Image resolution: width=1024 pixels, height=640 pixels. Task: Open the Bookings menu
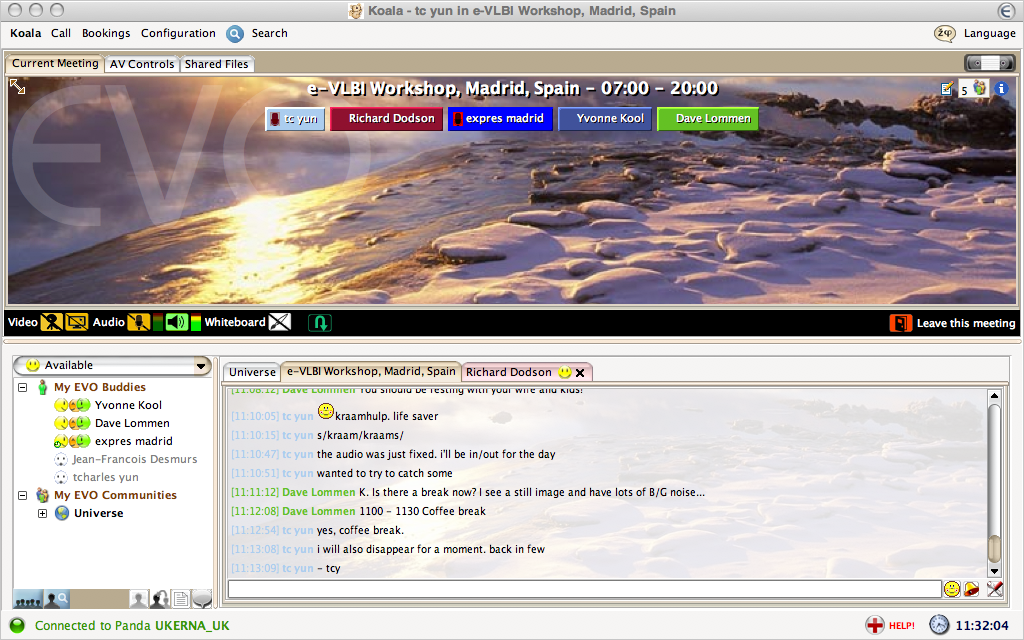coord(106,33)
